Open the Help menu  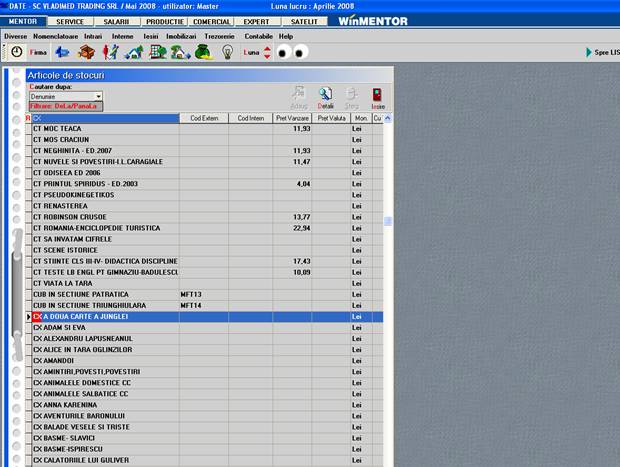point(286,36)
